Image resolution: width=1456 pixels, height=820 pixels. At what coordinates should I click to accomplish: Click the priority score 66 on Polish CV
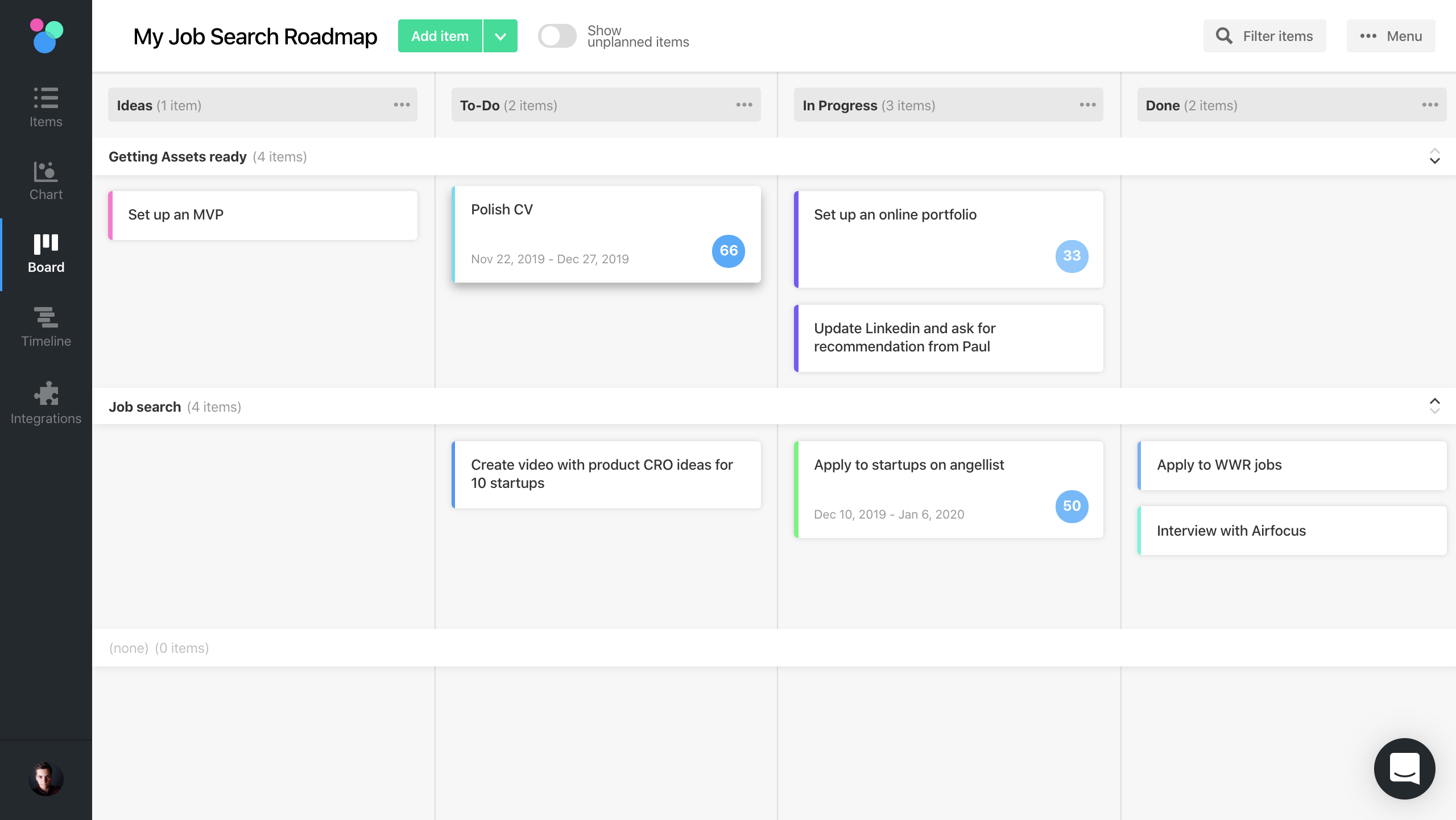pos(729,251)
